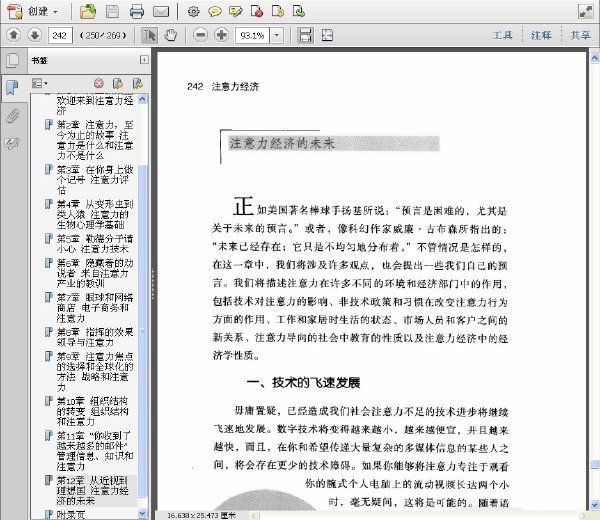Click the Open file folder icon
Screen dimensions: 600x520
[88, 11]
